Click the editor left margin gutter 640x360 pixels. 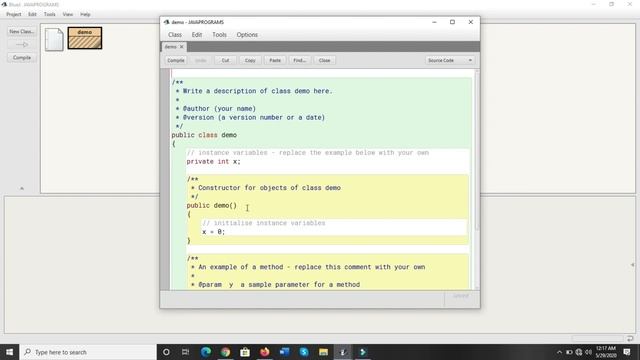[164, 180]
